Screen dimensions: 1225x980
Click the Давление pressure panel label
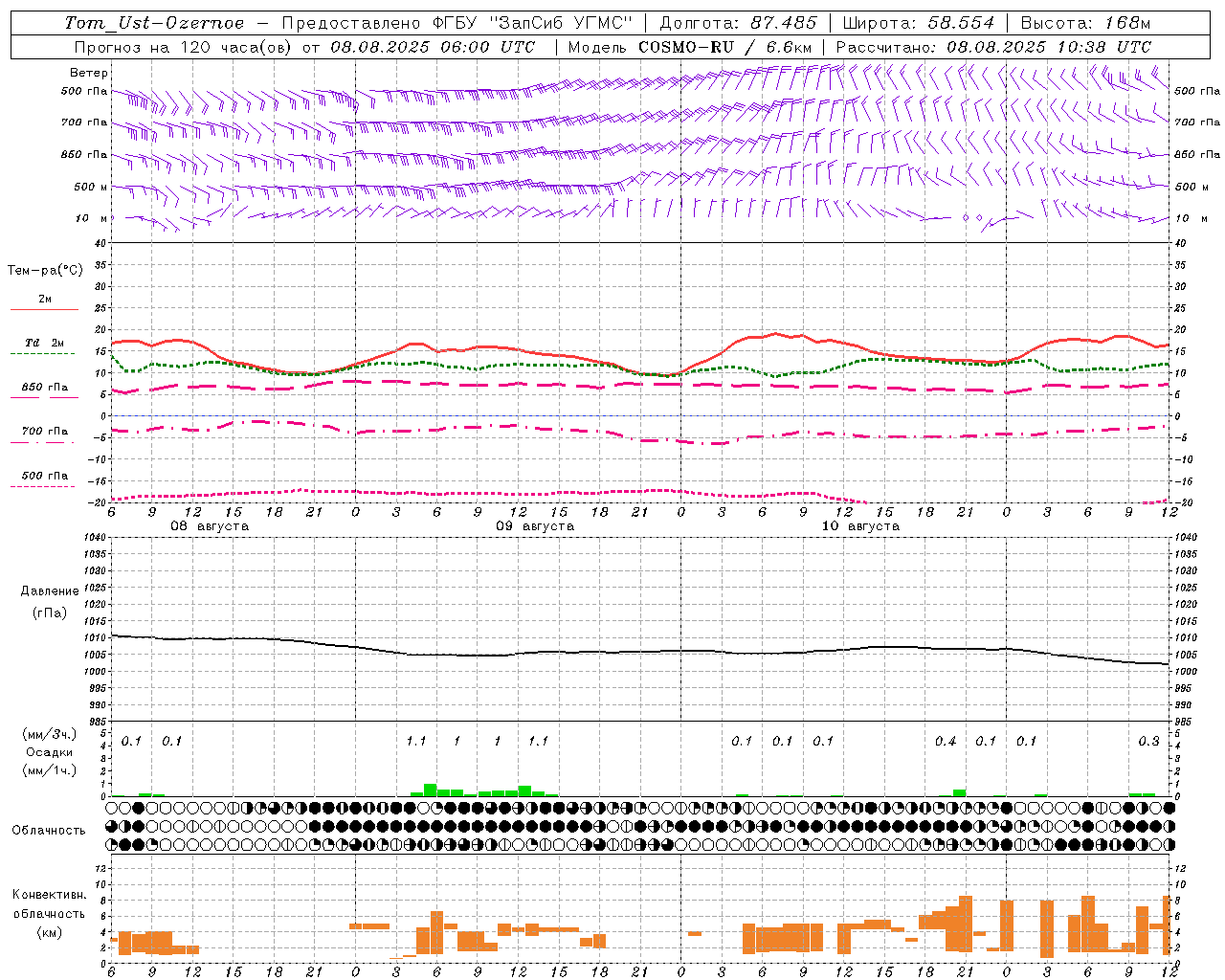(x=50, y=591)
